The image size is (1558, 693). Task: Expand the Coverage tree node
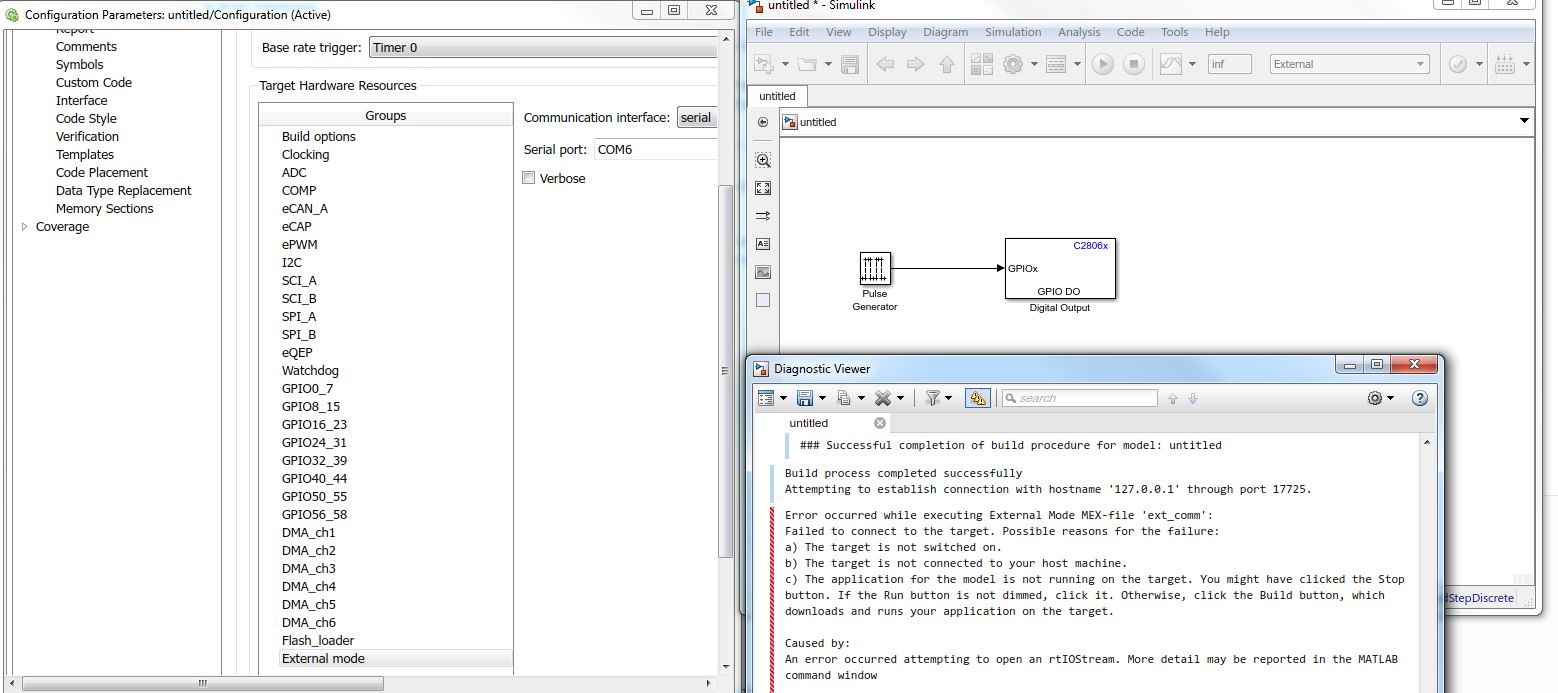click(x=25, y=227)
